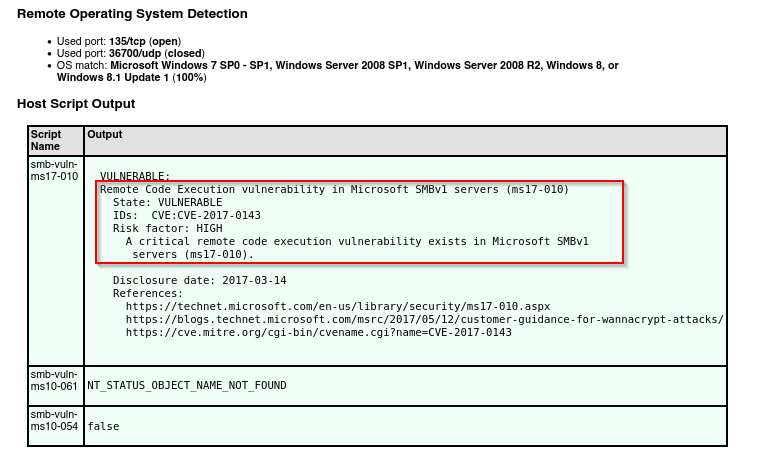Click the 'State: VULNERABLE' line
767x467 pixels.
pyautogui.click(x=167, y=202)
